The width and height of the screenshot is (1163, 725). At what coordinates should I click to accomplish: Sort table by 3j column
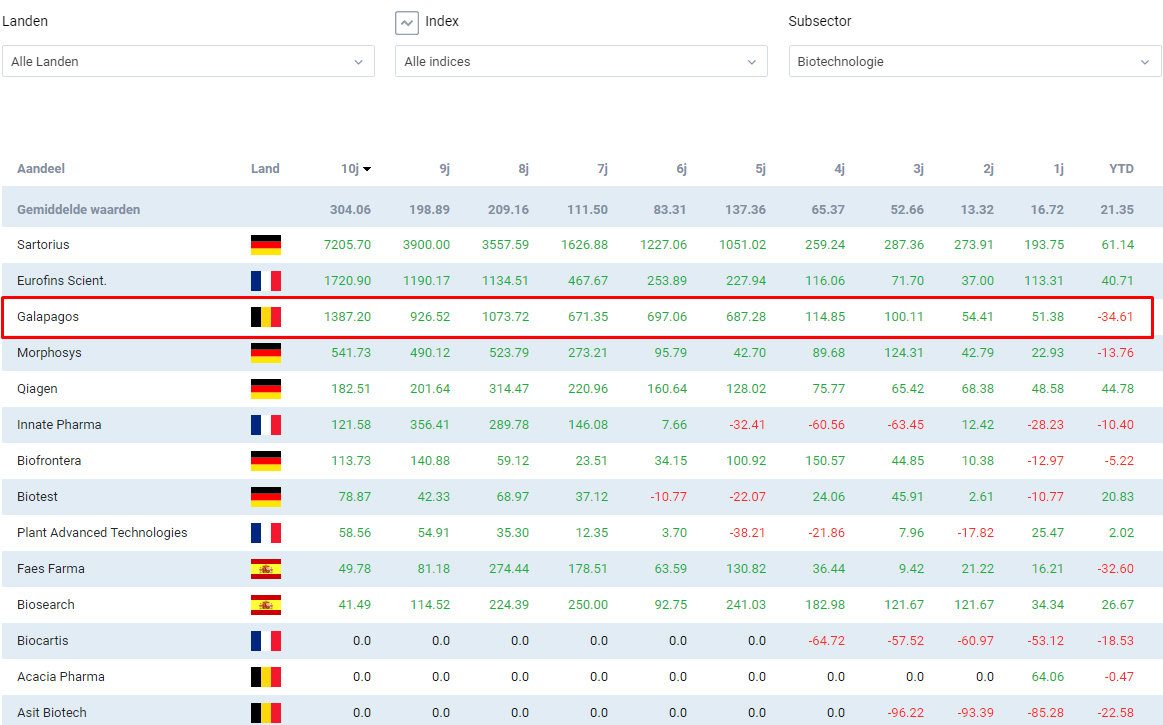tap(918, 169)
